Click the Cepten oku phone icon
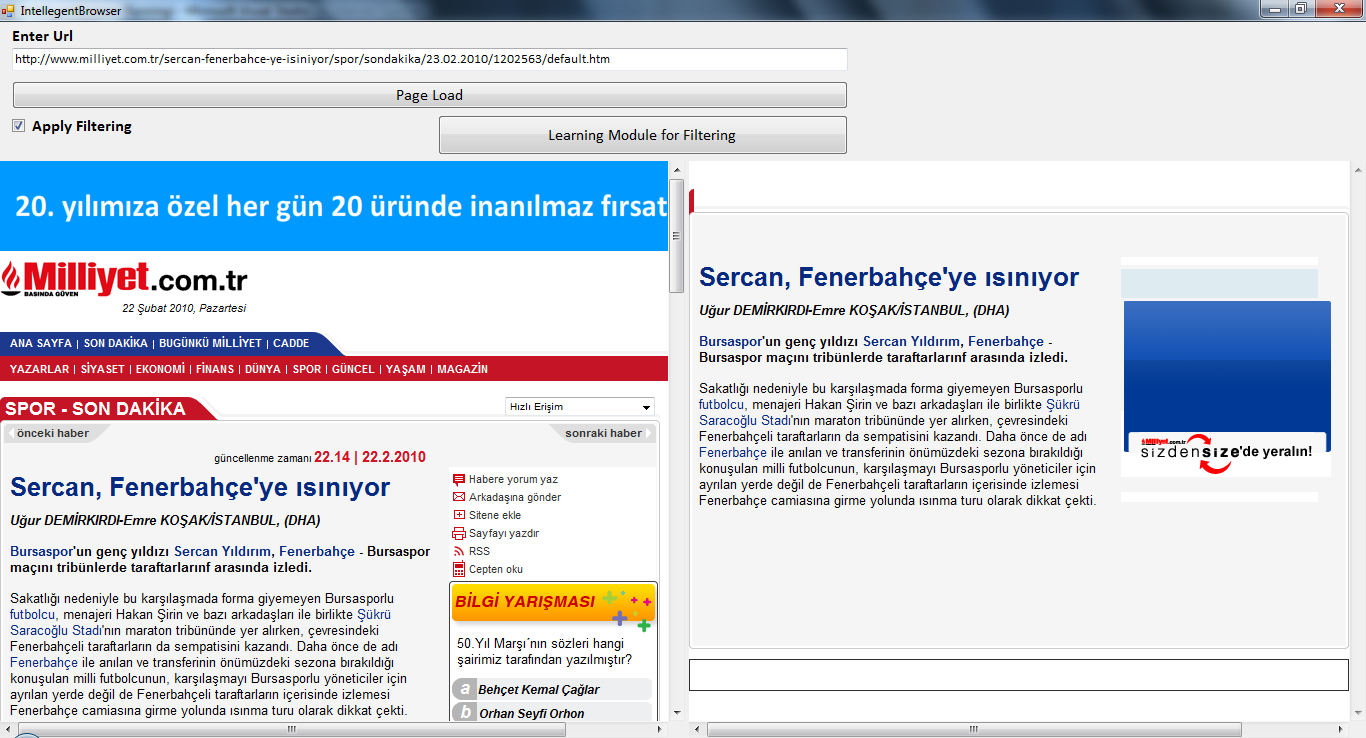Image resolution: width=1366 pixels, height=738 pixels. click(x=459, y=569)
